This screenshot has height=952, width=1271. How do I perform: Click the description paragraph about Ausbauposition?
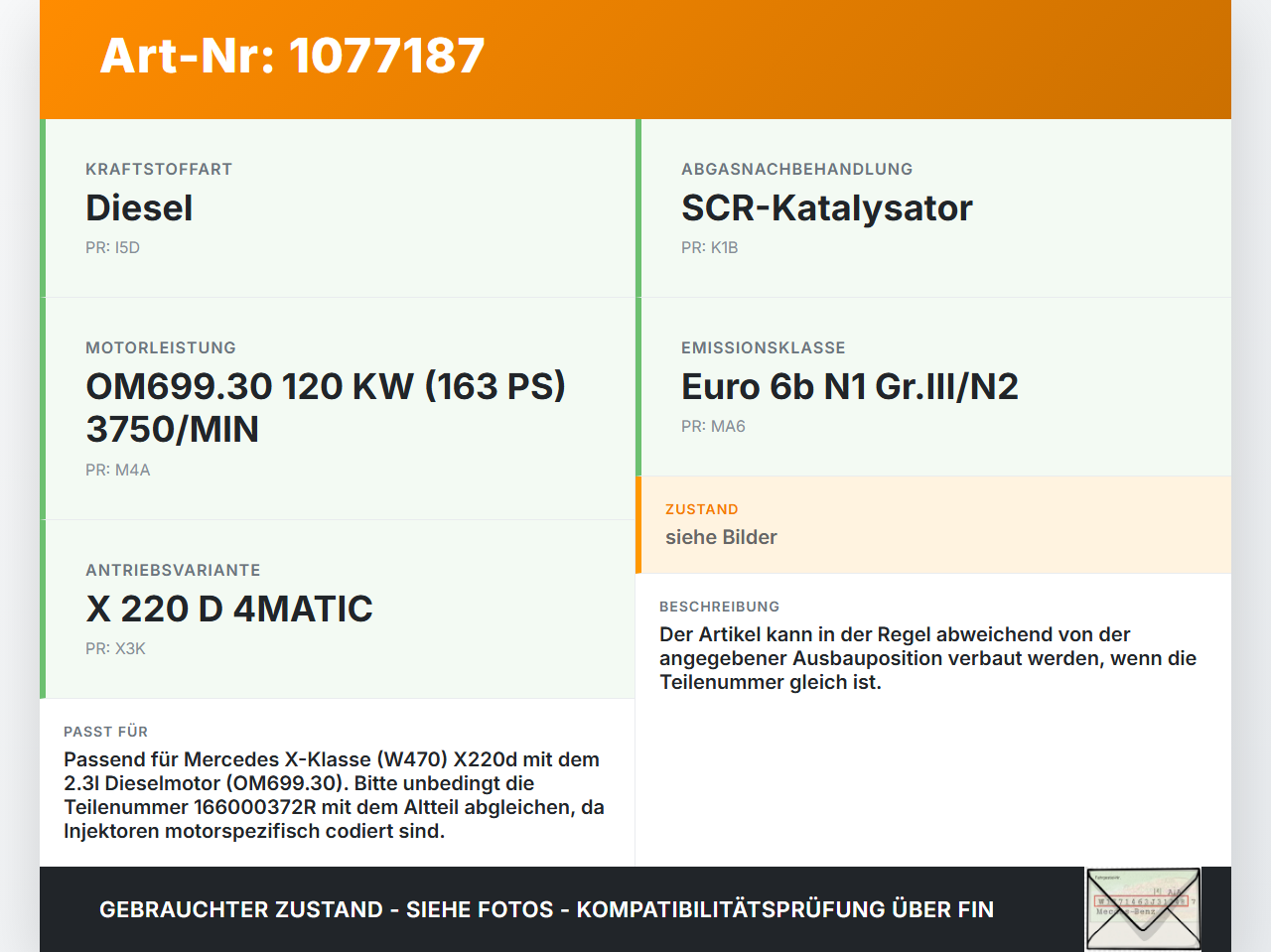(927, 658)
